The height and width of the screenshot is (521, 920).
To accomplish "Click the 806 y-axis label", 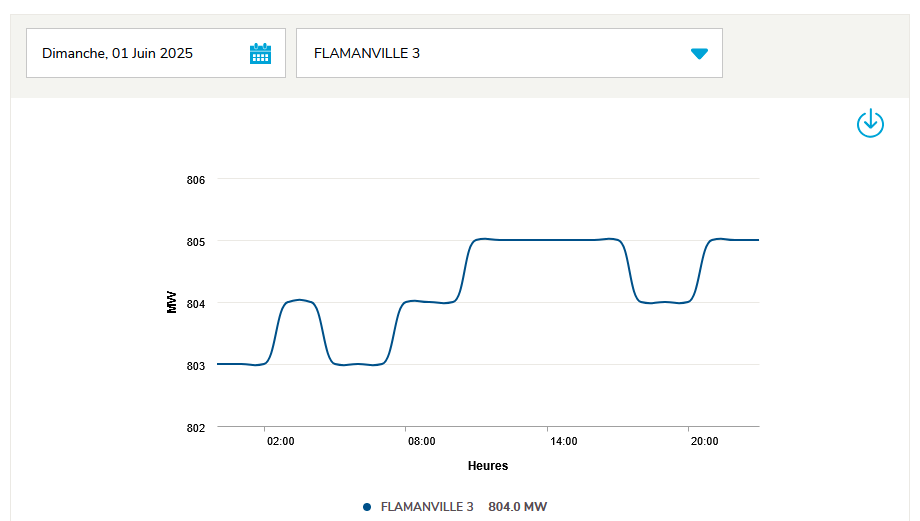I will (195, 180).
